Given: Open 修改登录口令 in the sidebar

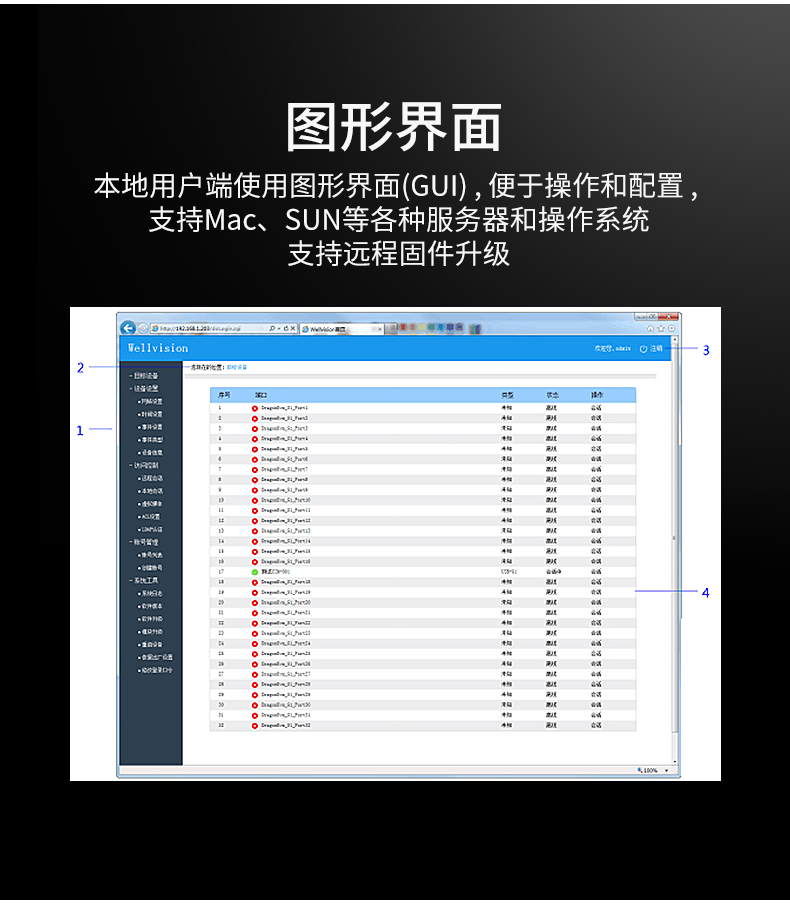Looking at the screenshot, I should pyautogui.click(x=156, y=670).
